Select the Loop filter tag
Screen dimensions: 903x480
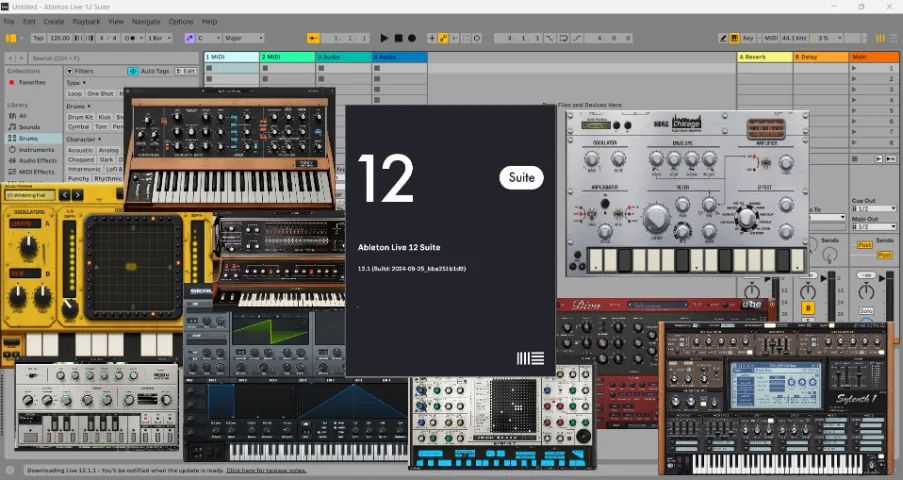click(75, 93)
